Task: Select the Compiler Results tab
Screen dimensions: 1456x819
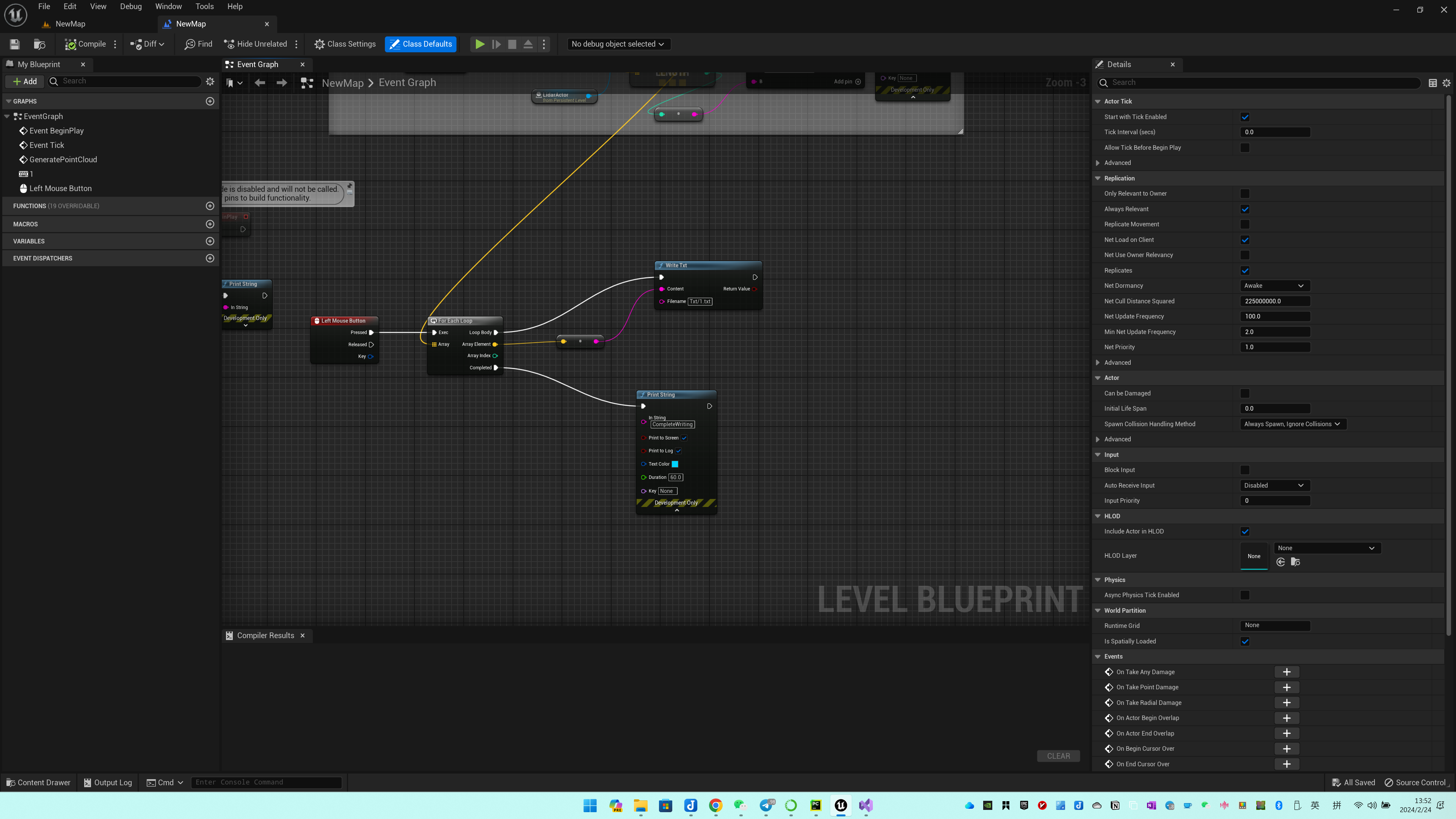Action: pos(266,635)
